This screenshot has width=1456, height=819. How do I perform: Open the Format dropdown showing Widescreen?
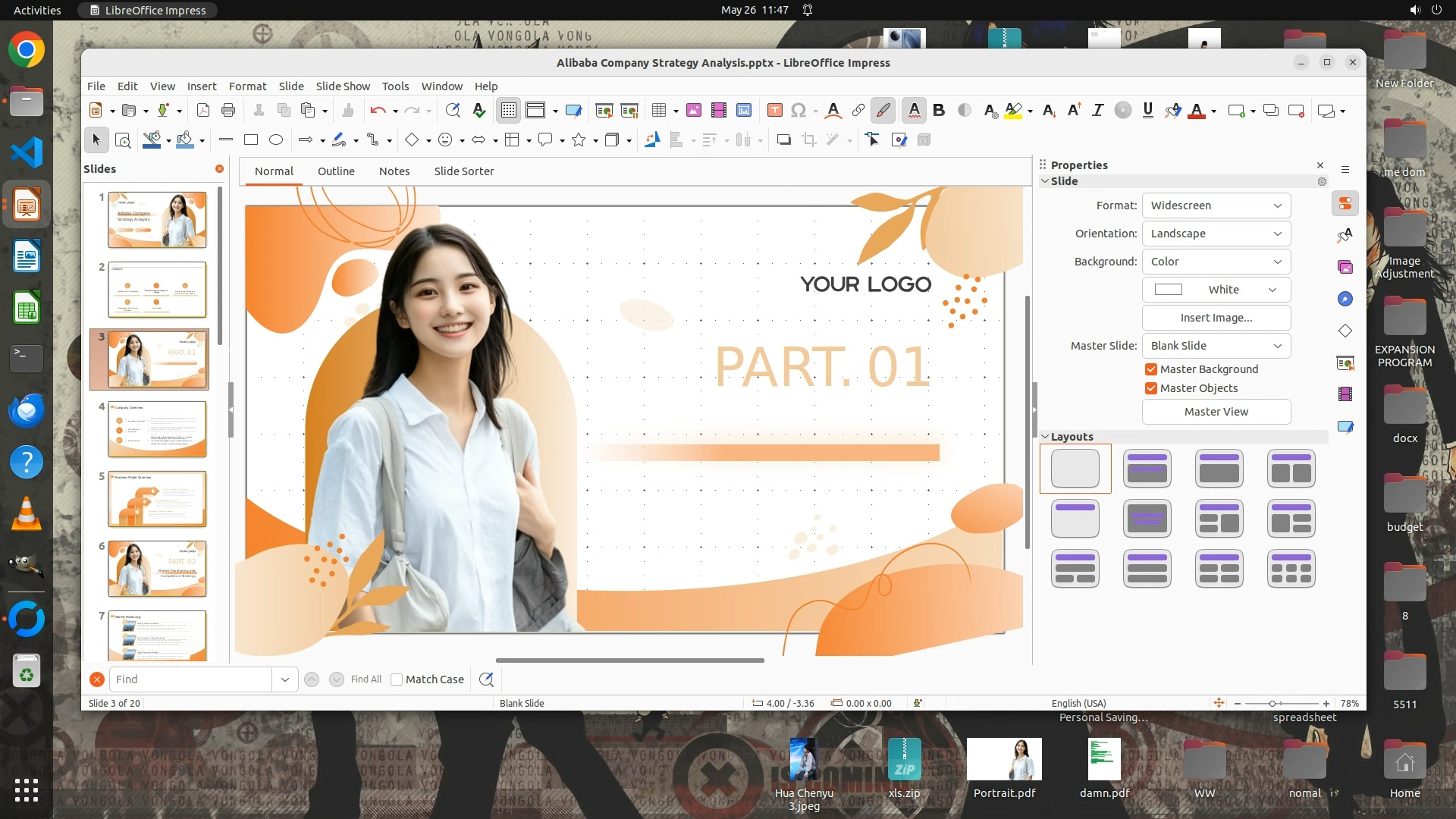pyautogui.click(x=1216, y=206)
